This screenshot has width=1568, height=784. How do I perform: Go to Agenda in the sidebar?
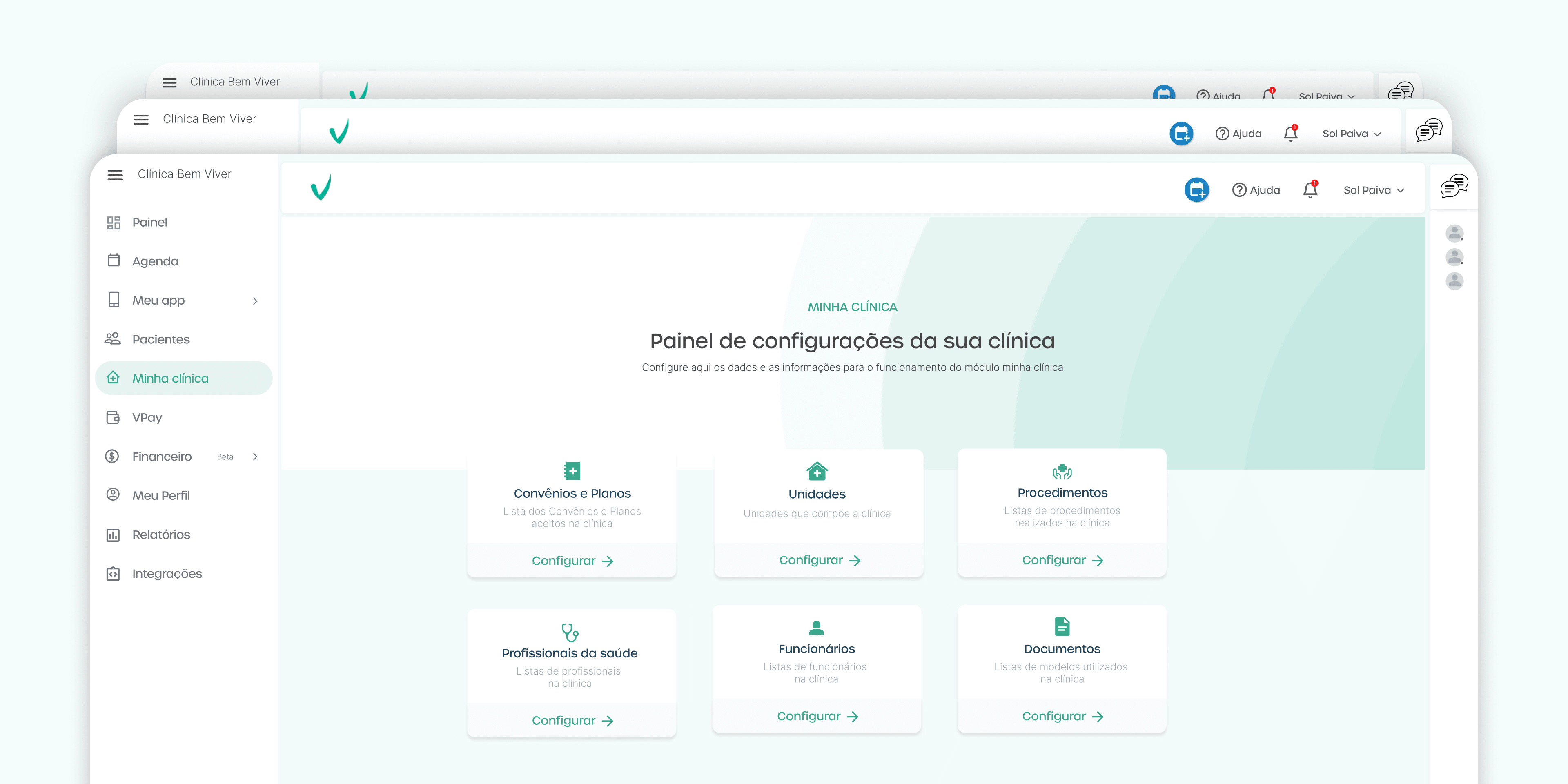coord(184,261)
